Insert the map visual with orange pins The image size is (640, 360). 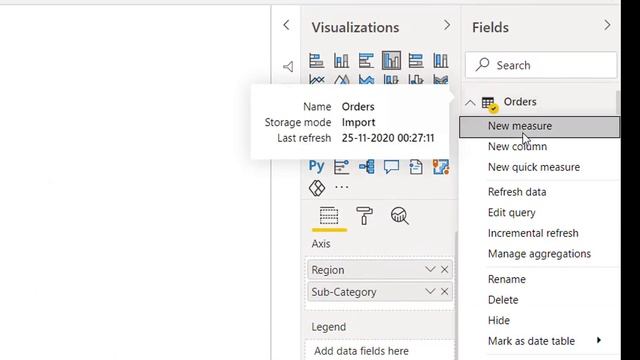(x=441, y=167)
